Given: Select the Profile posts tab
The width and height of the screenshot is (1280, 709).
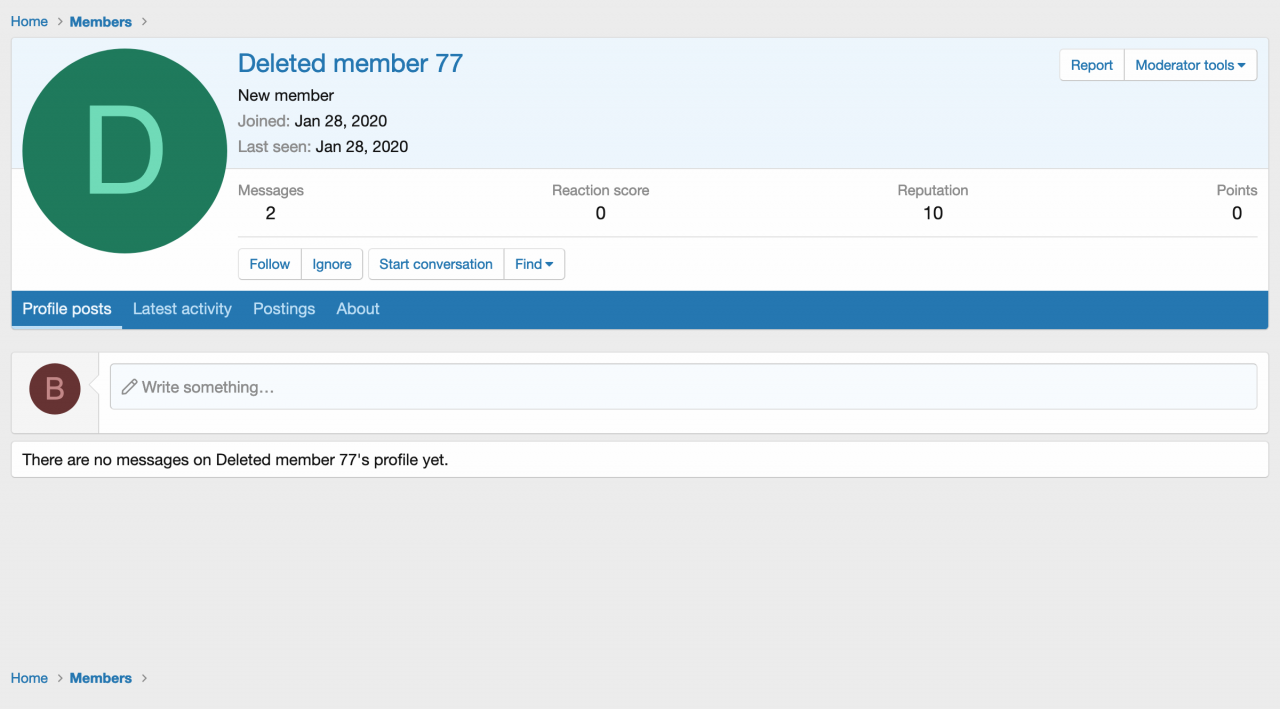Looking at the screenshot, I should click(x=67, y=309).
